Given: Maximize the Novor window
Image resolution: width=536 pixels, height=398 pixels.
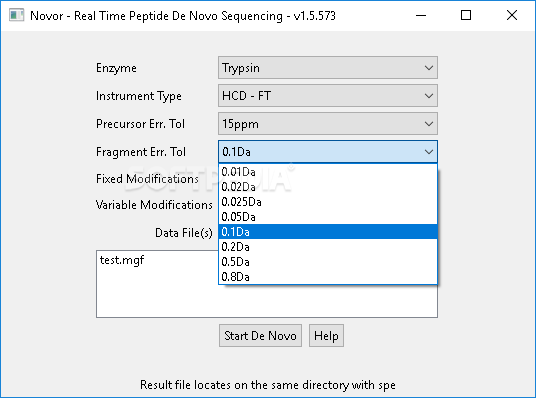Looking at the screenshot, I should tap(466, 15).
